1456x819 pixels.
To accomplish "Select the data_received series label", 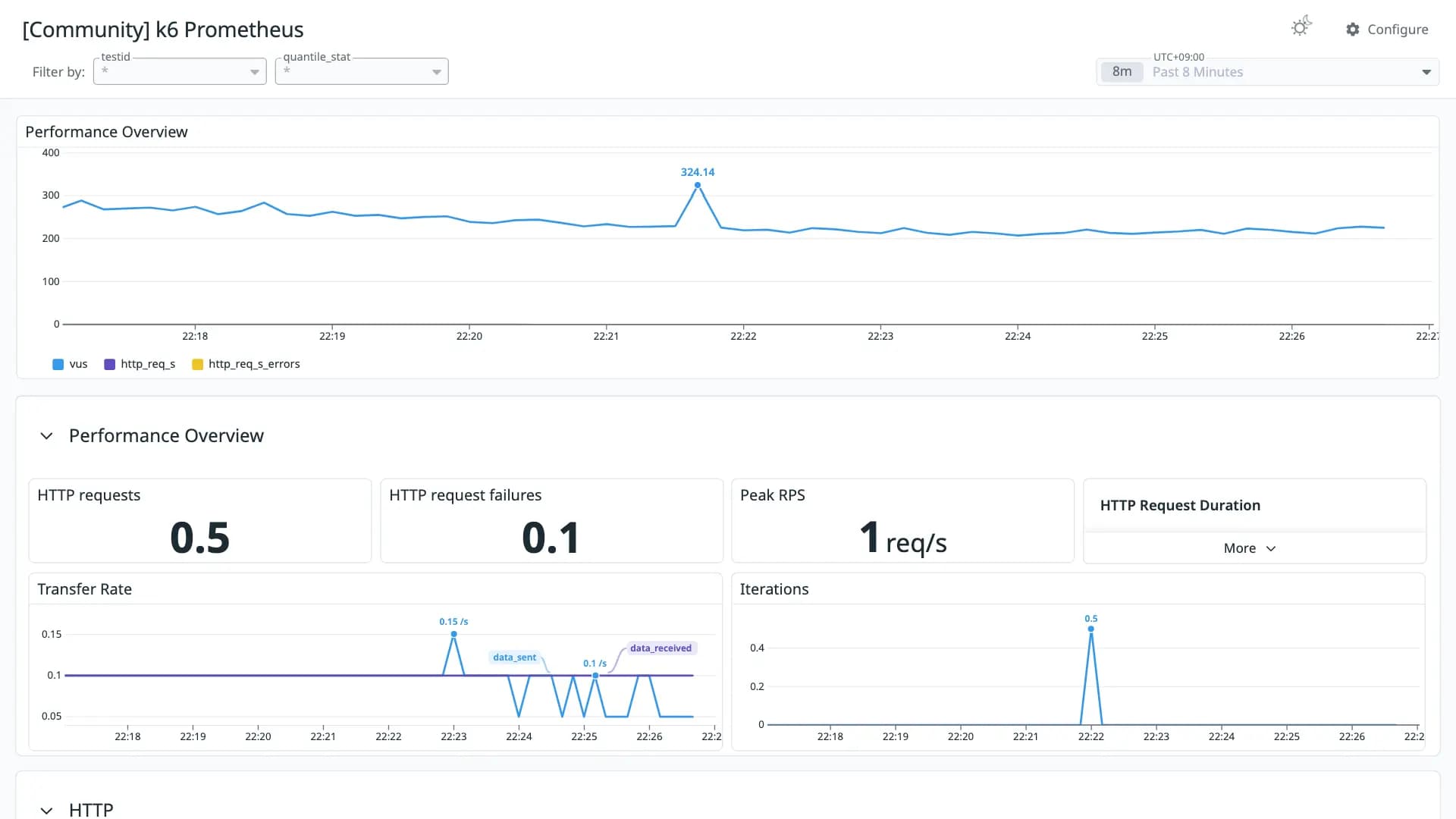I will coord(661,648).
